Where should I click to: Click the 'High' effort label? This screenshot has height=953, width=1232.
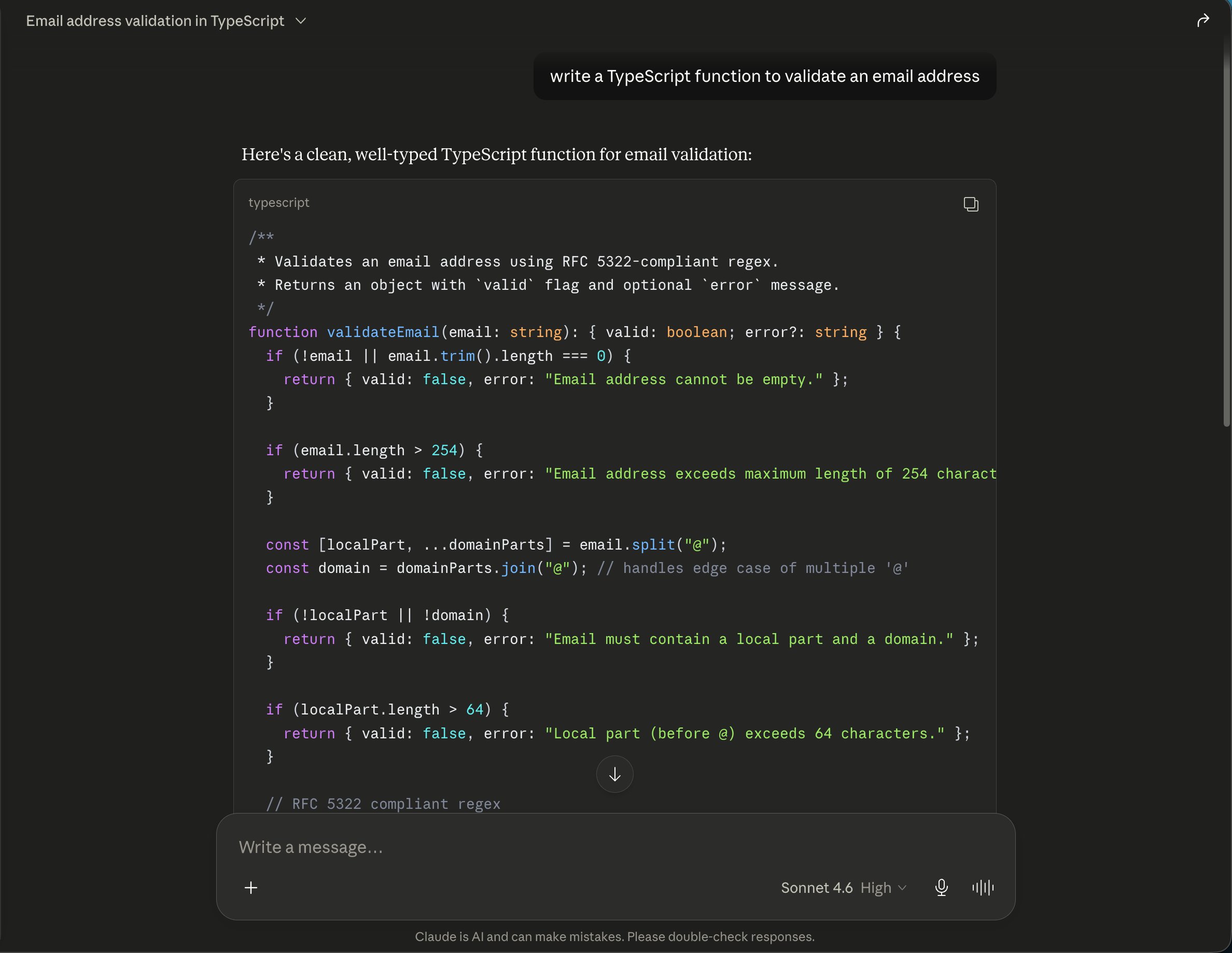[875, 888]
